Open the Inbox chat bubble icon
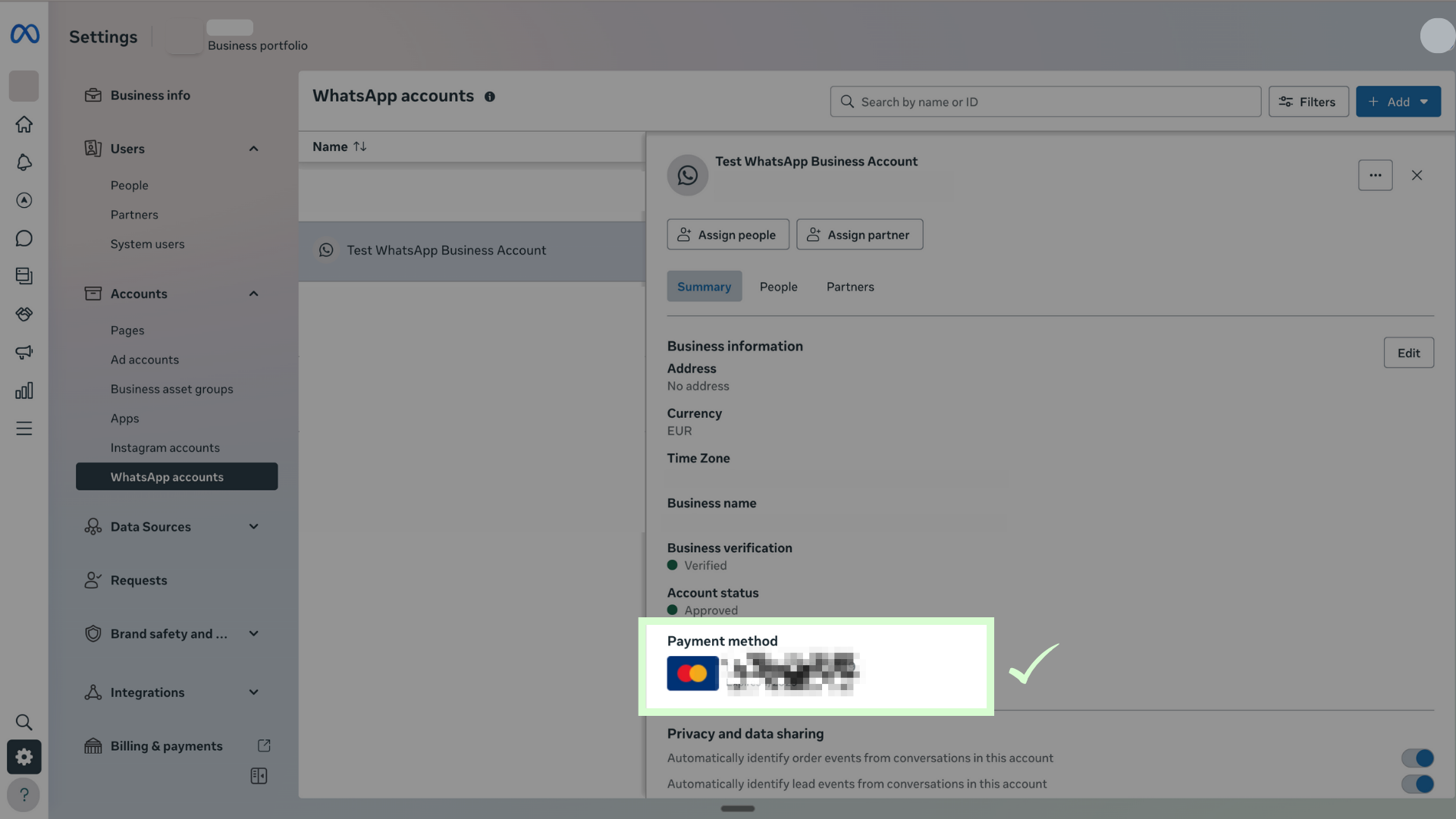 (24, 238)
